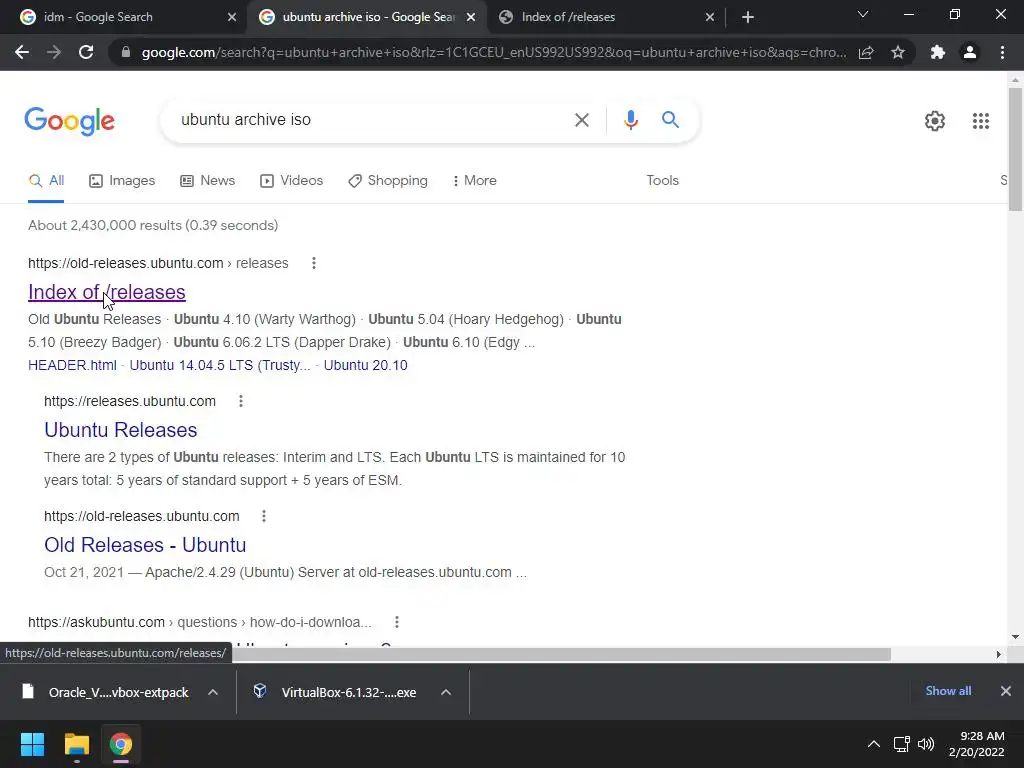Viewport: 1024px width, 768px height.
Task: Open the tab search chevron
Action: click(x=863, y=14)
